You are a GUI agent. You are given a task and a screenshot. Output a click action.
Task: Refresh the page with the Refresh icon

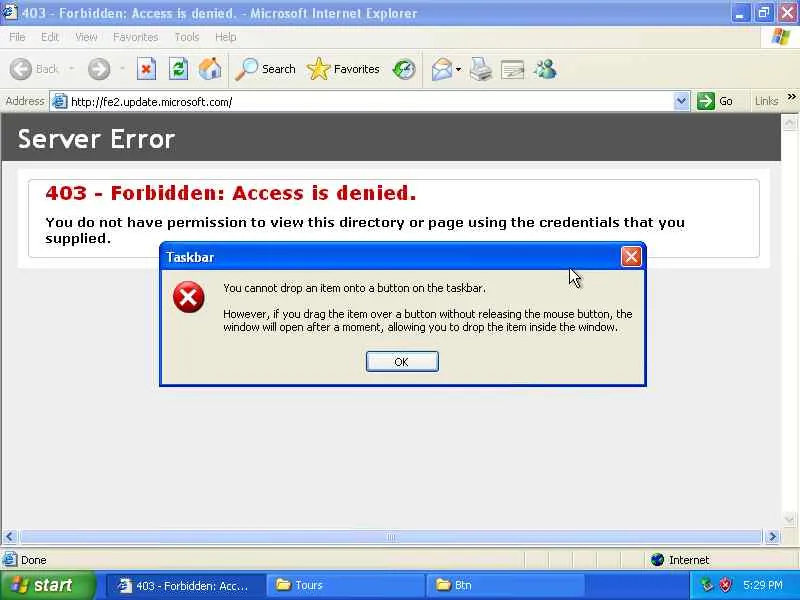coord(178,69)
